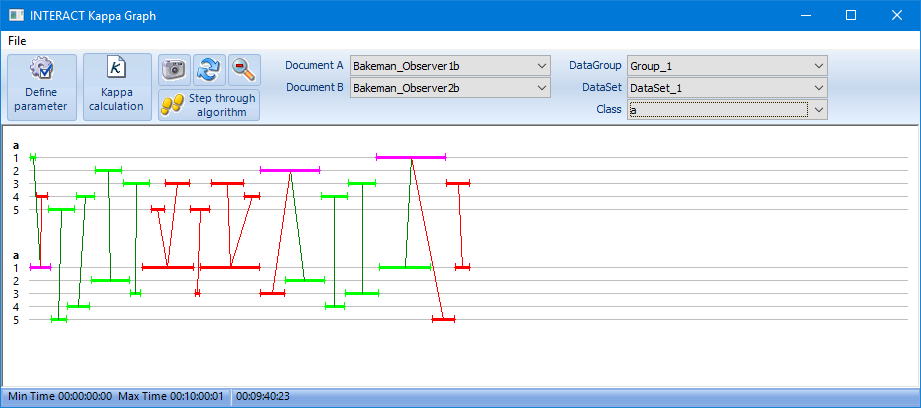Refresh the graph with the blue arrows icon

[209, 69]
